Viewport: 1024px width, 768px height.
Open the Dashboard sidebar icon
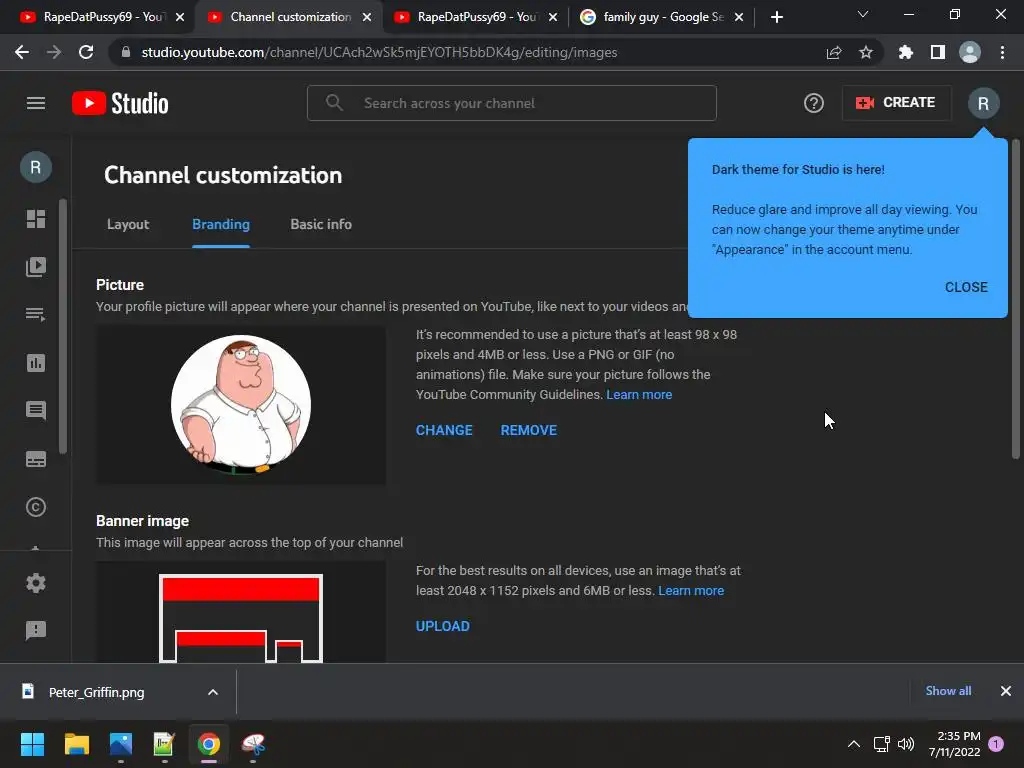[x=36, y=219]
